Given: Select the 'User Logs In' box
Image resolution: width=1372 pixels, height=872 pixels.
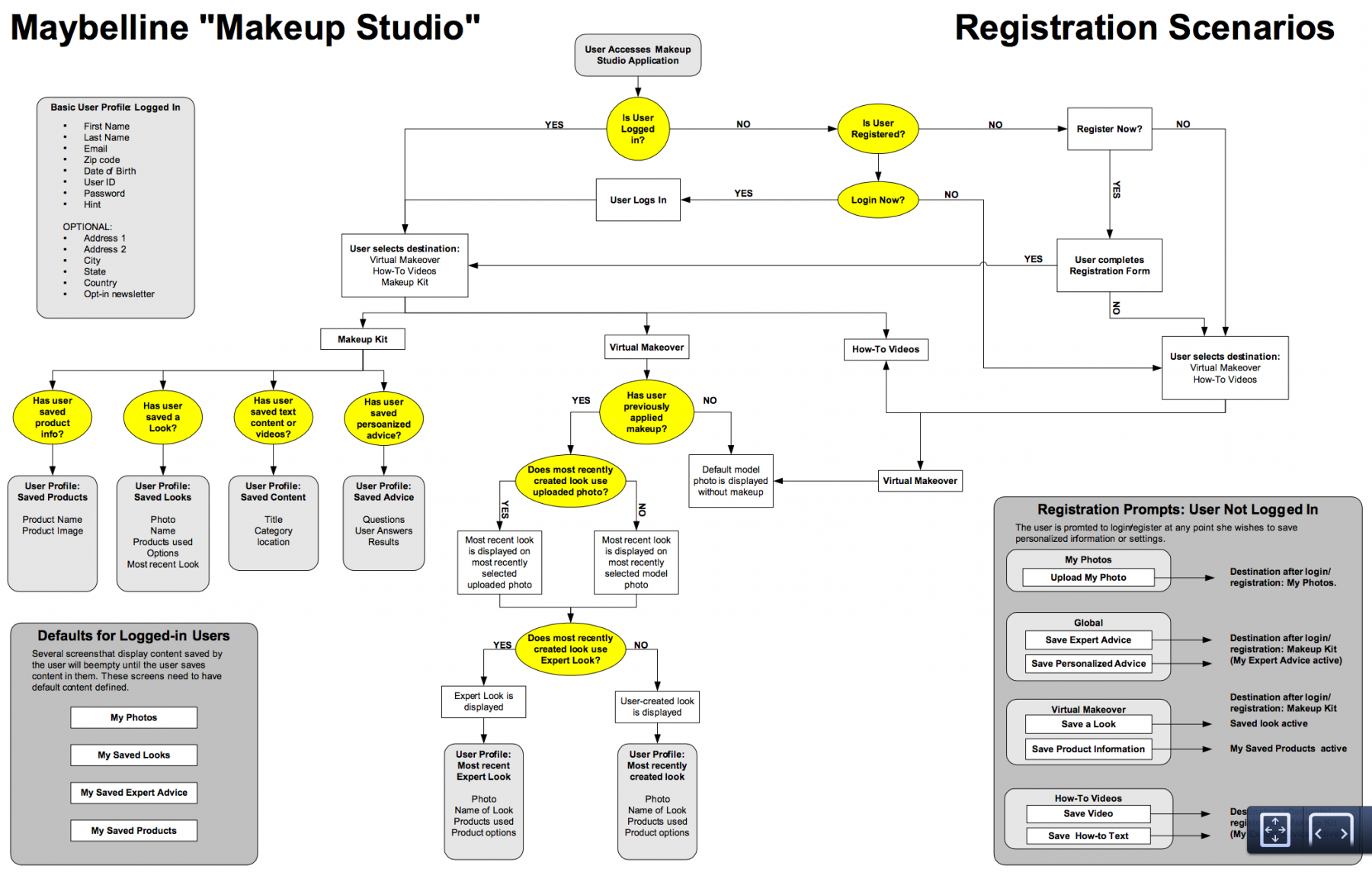Looking at the screenshot, I should point(638,200).
